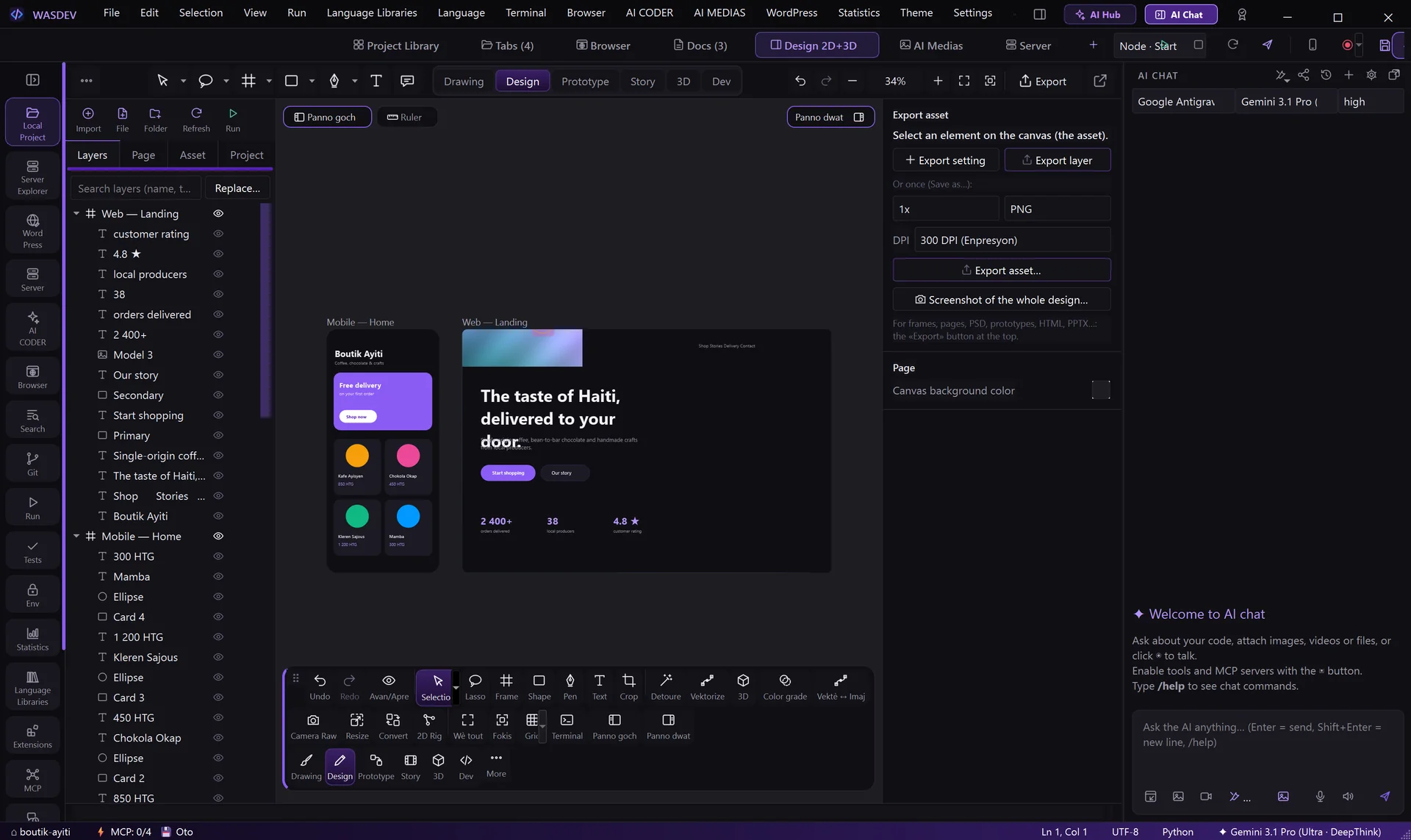The image size is (1411, 840).
Task: Open the 1x export scale dropdown
Action: click(946, 209)
